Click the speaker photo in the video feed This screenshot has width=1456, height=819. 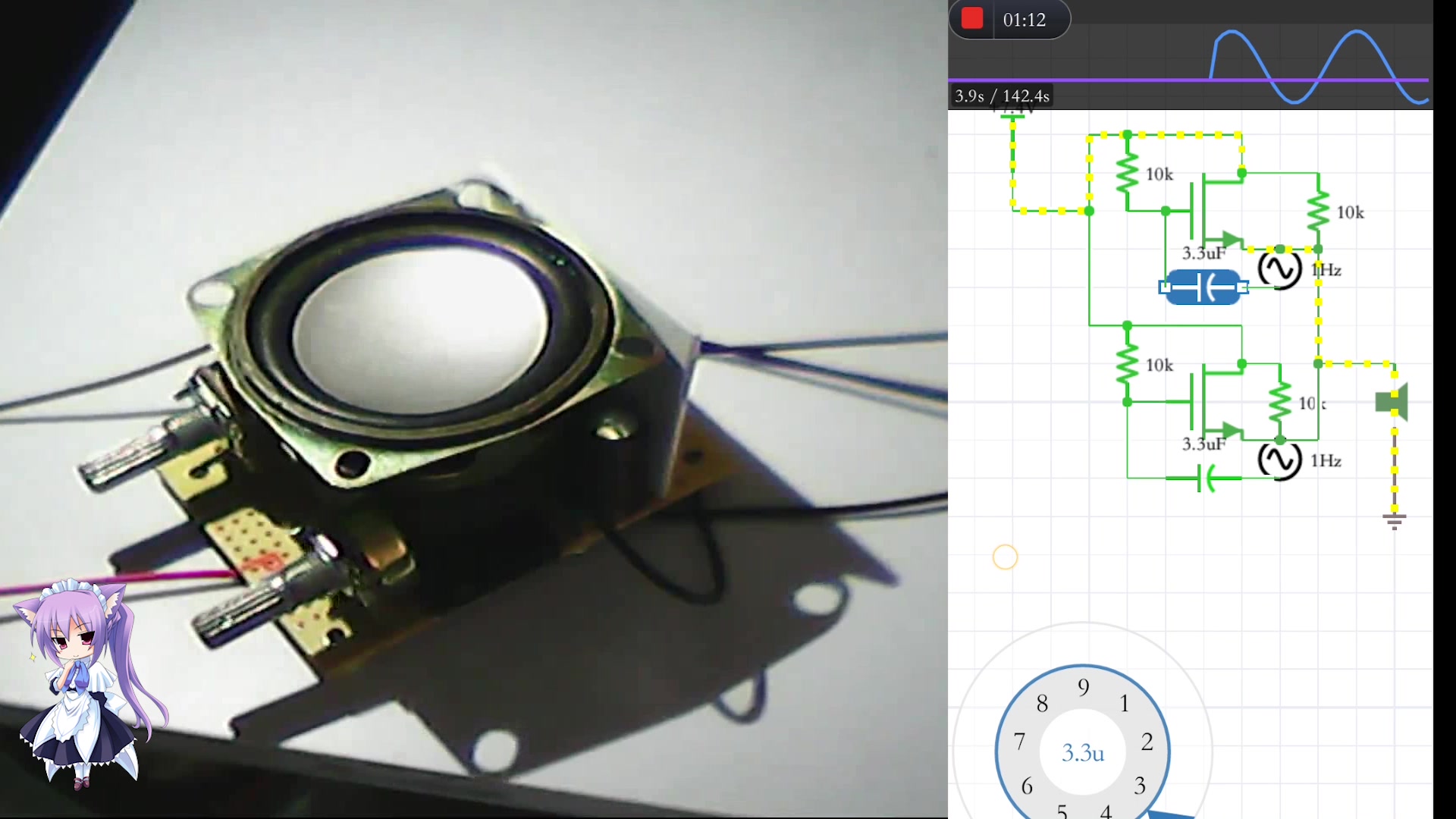425,334
